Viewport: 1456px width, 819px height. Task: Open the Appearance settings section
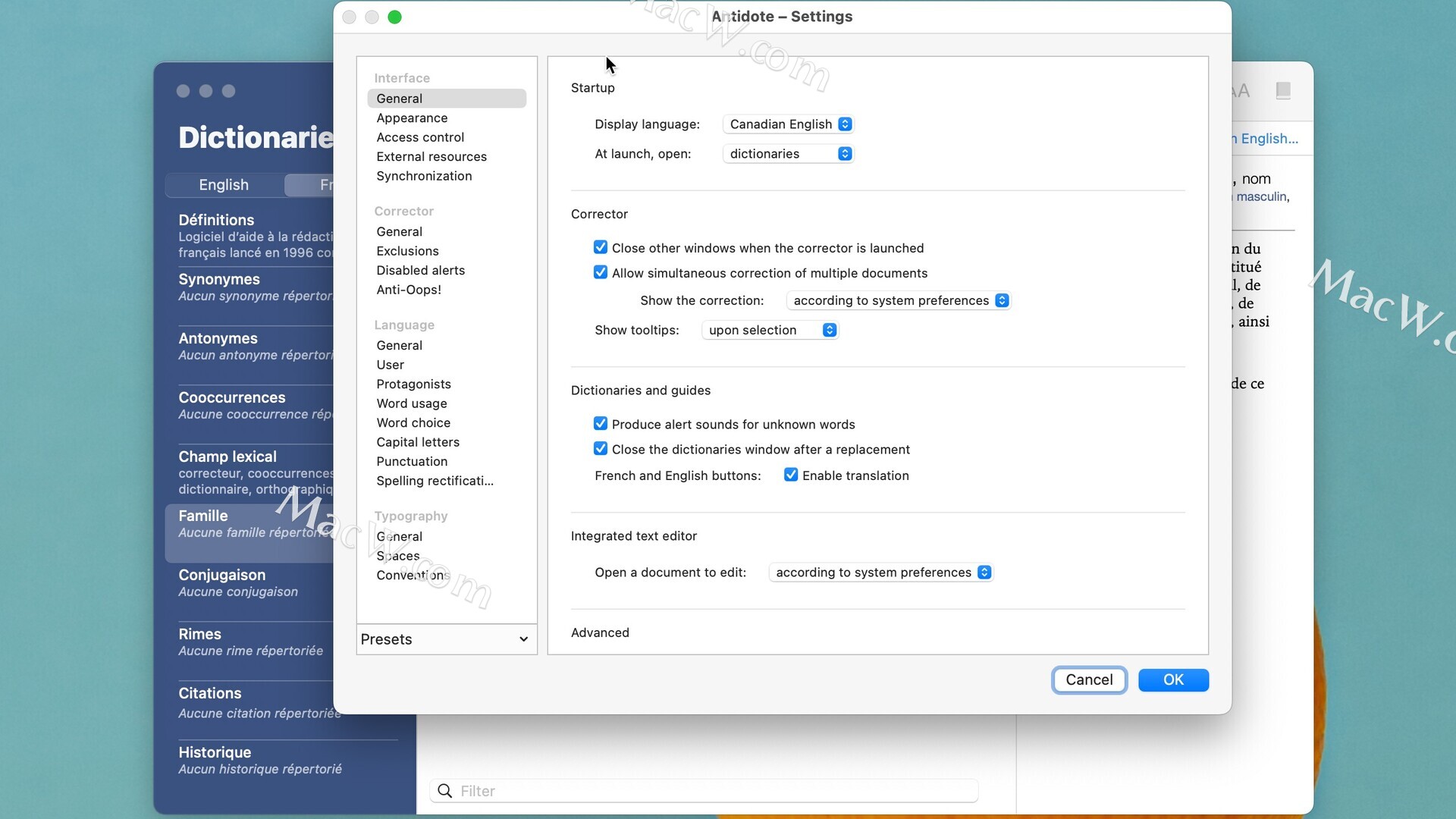click(x=412, y=118)
